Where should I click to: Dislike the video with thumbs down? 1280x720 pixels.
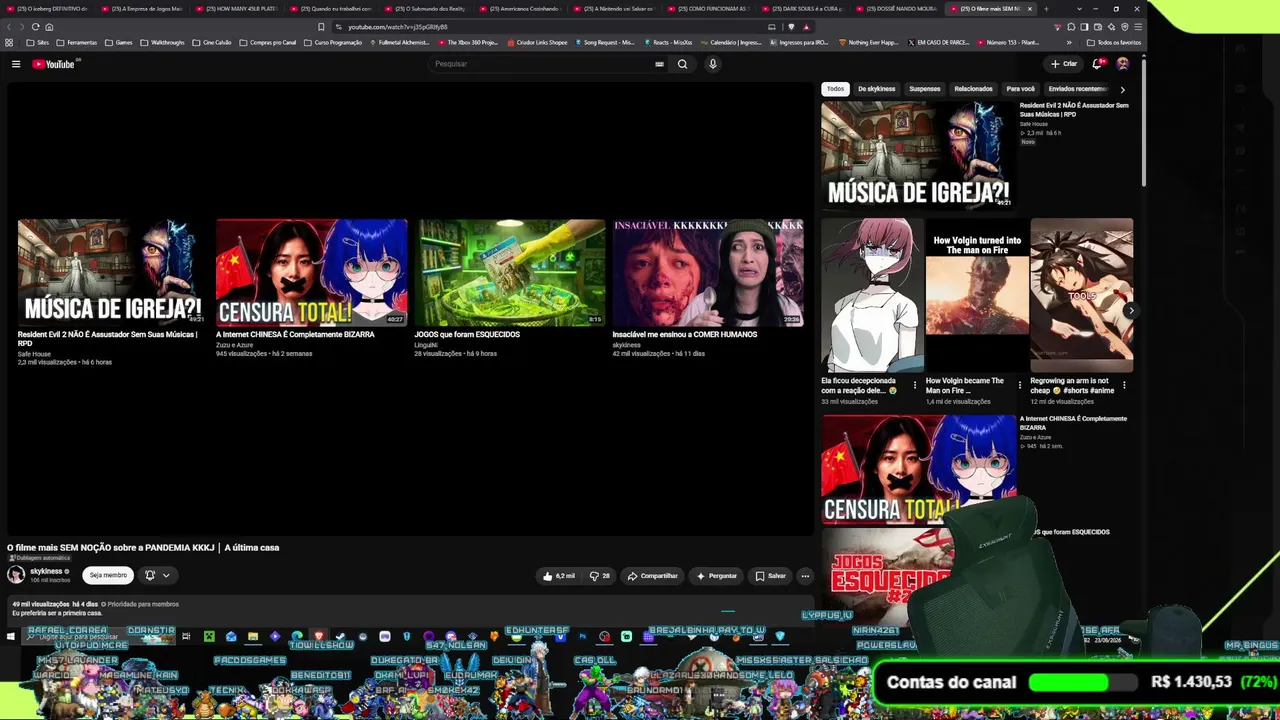tap(600, 576)
